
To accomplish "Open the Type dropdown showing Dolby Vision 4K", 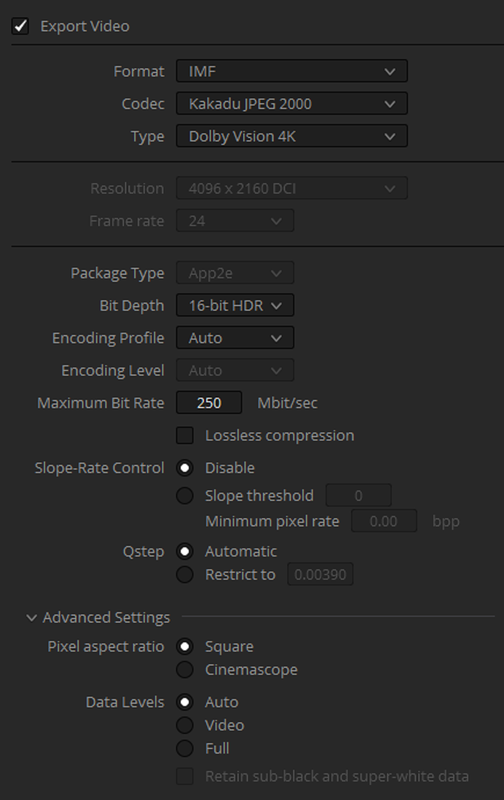I will click(x=292, y=136).
